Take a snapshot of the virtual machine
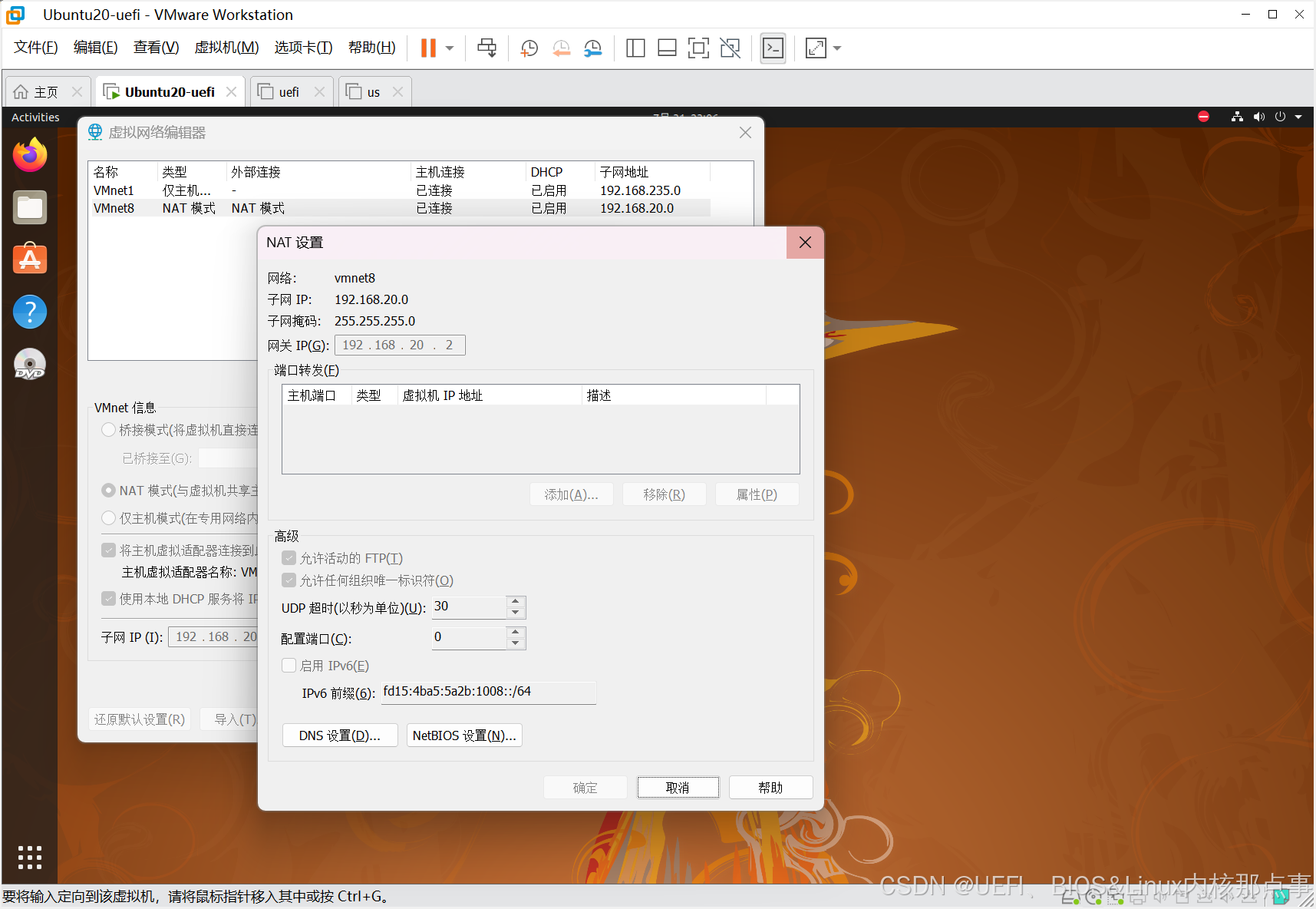This screenshot has height=909, width=1316. [x=529, y=48]
